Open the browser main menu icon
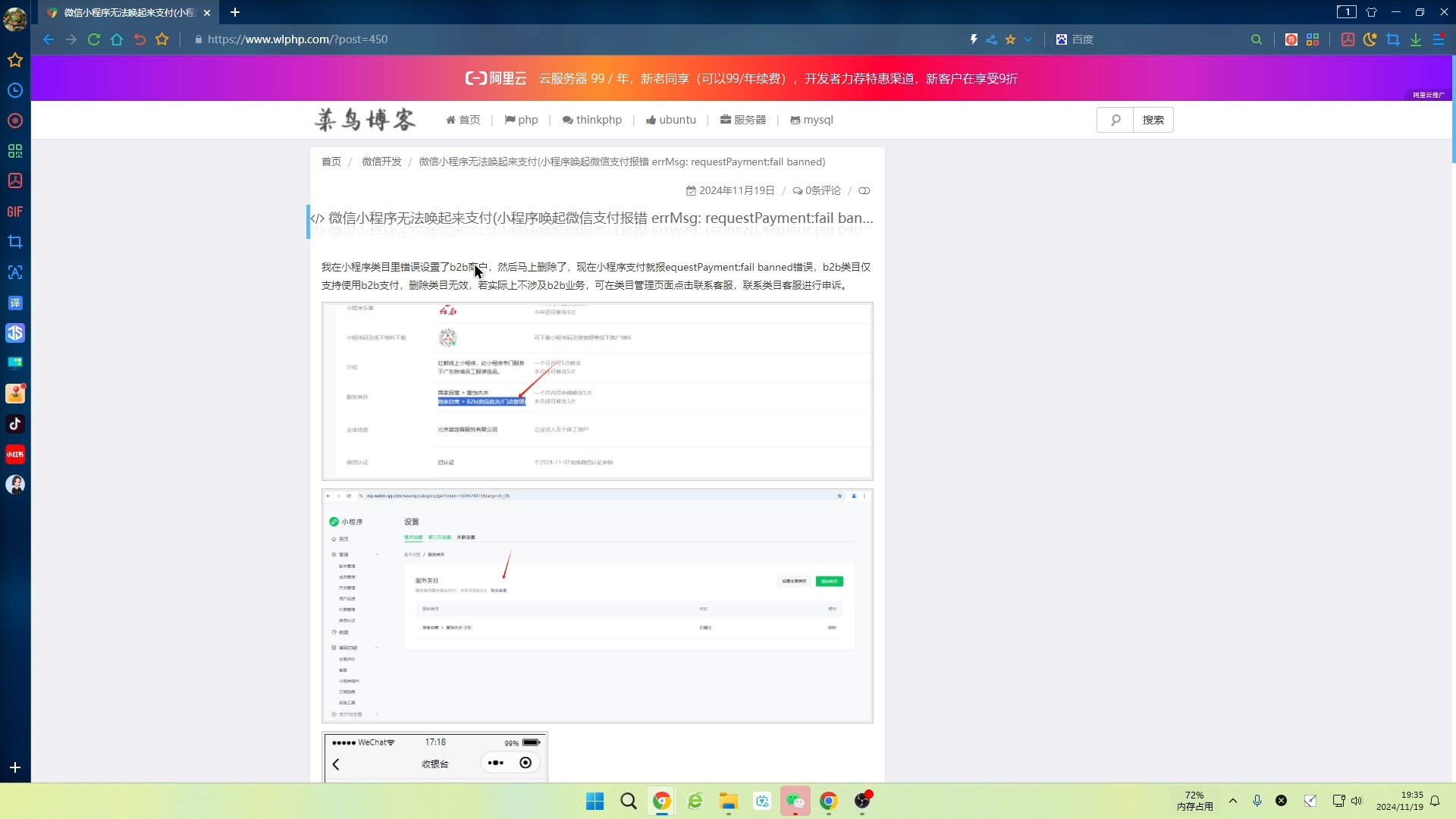Image resolution: width=1456 pixels, height=819 pixels. pyautogui.click(x=1439, y=39)
